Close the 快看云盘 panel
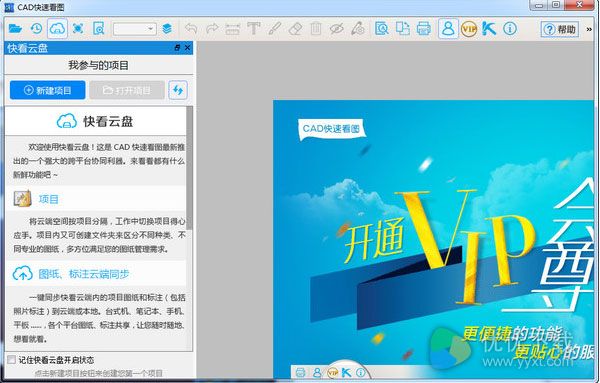This screenshot has width=600, height=383. point(187,48)
